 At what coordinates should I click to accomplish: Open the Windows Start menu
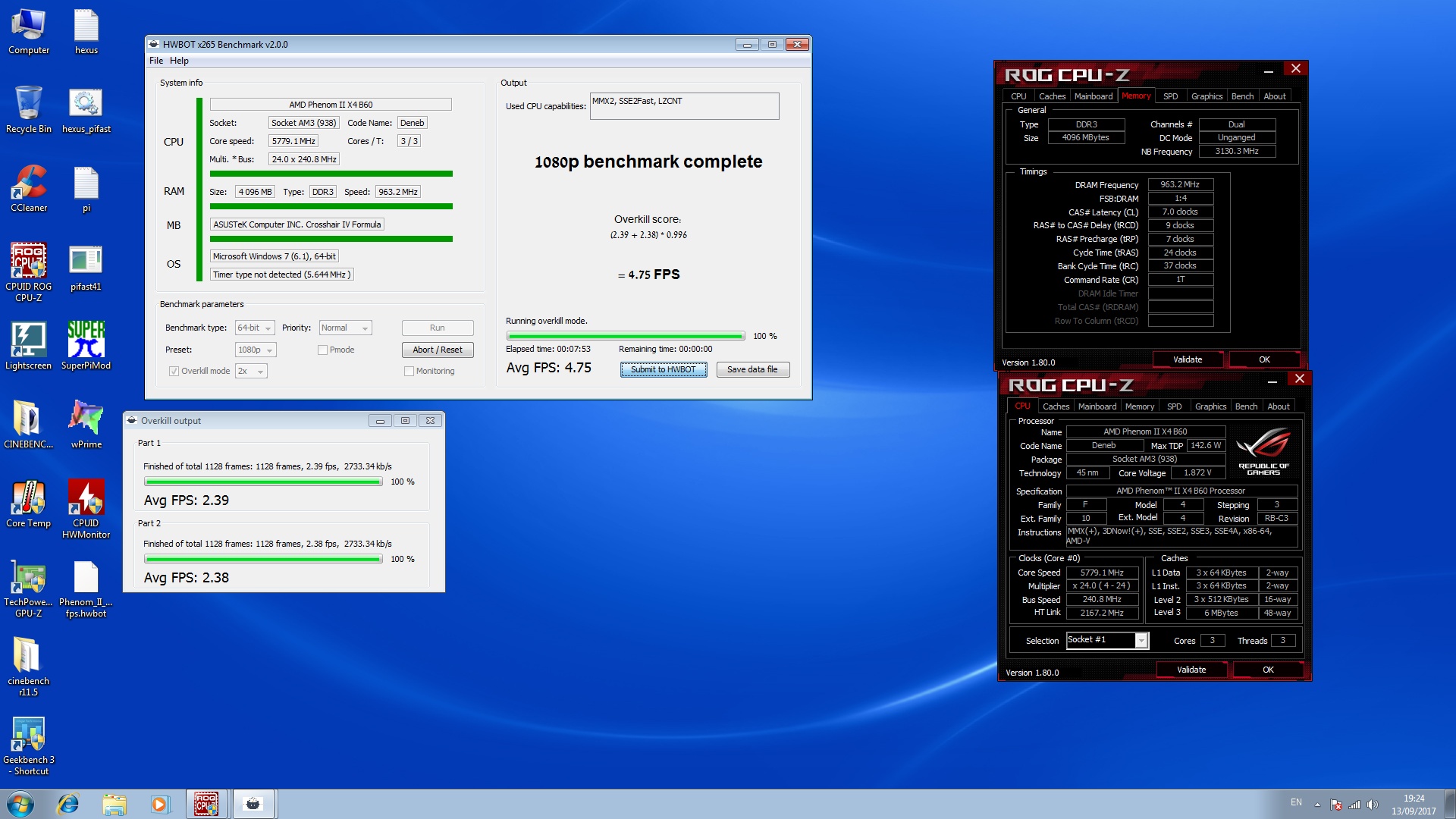(x=20, y=804)
